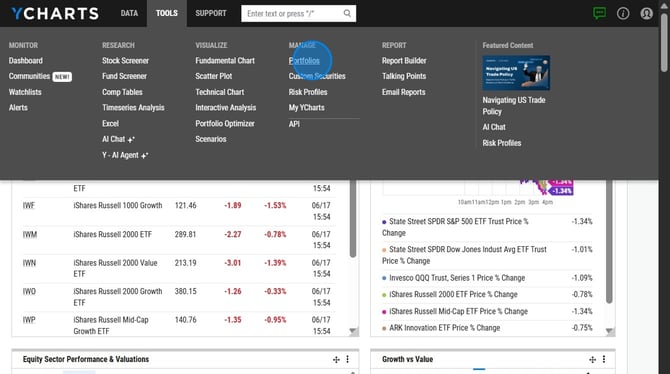Open Risk Profiles under Manage
This screenshot has width=670, height=374.
[x=308, y=92]
